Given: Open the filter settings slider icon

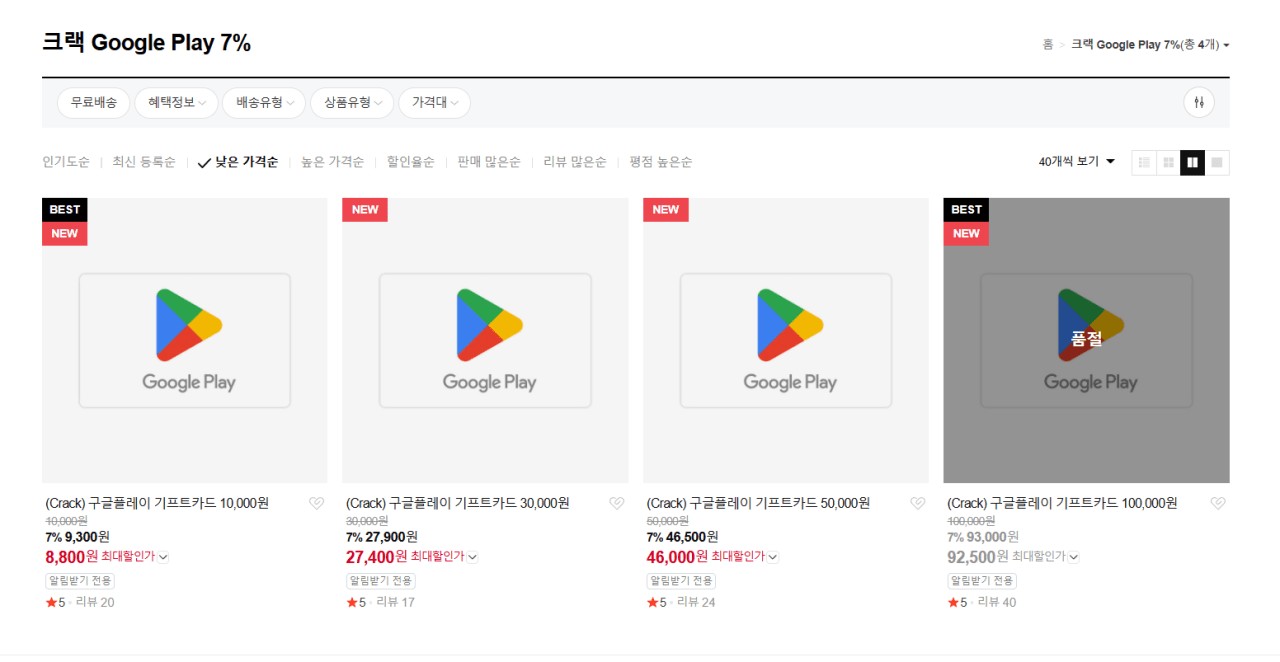Looking at the screenshot, I should 1199,102.
